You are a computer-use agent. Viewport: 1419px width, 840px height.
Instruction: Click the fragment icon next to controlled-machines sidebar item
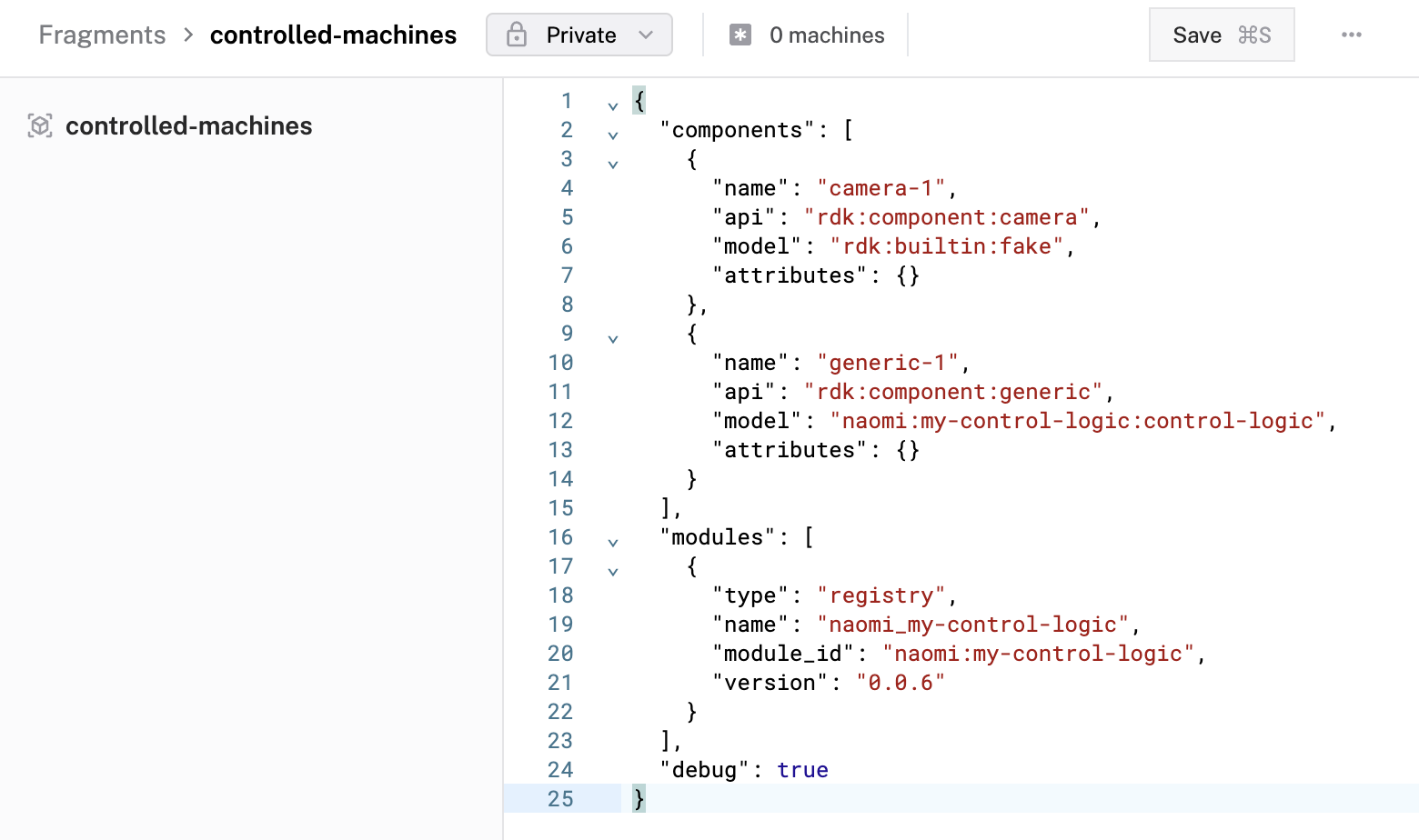[40, 125]
